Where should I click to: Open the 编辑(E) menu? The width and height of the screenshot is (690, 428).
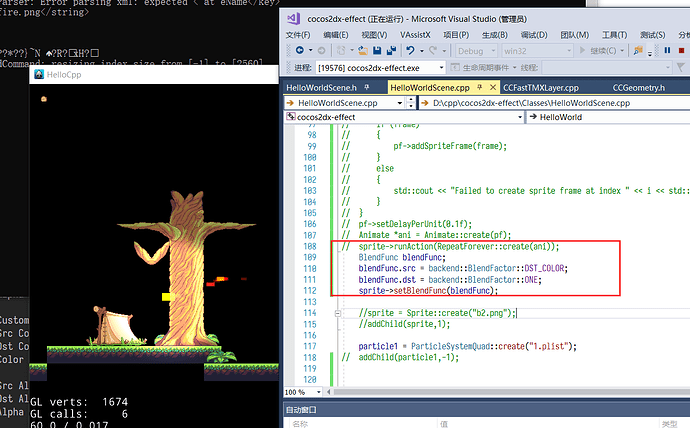pos(336,35)
